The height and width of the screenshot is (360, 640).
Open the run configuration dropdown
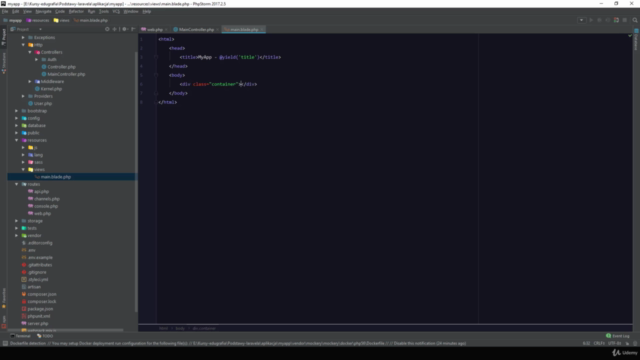point(581,20)
